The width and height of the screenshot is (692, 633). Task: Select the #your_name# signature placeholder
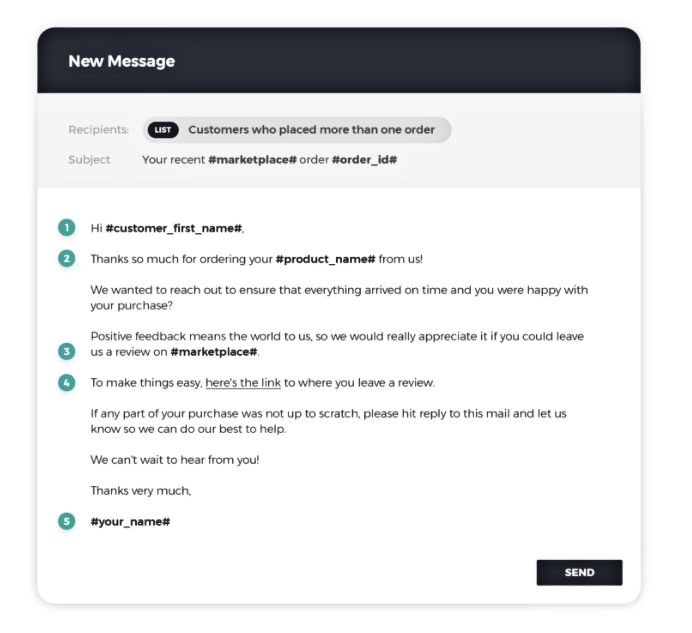(130, 522)
